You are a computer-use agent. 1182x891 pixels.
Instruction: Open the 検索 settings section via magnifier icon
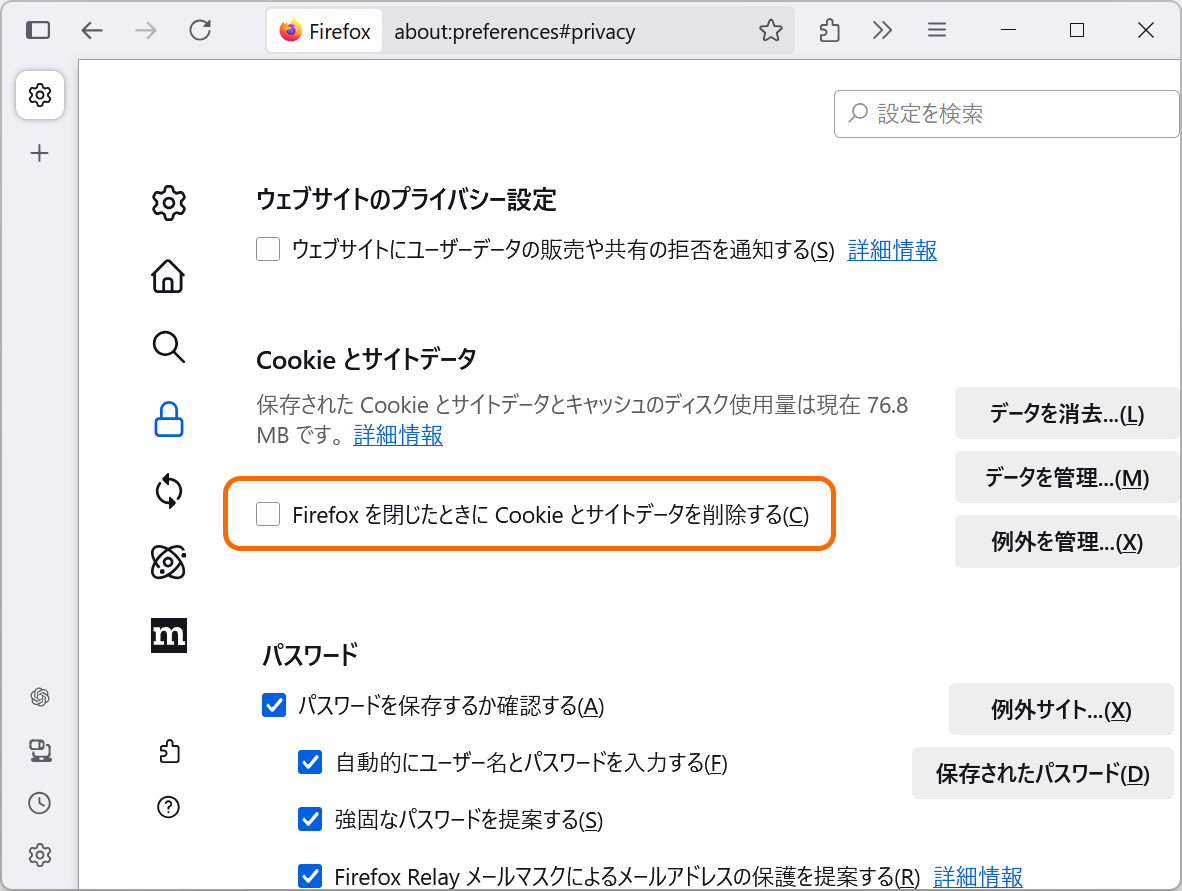(169, 348)
